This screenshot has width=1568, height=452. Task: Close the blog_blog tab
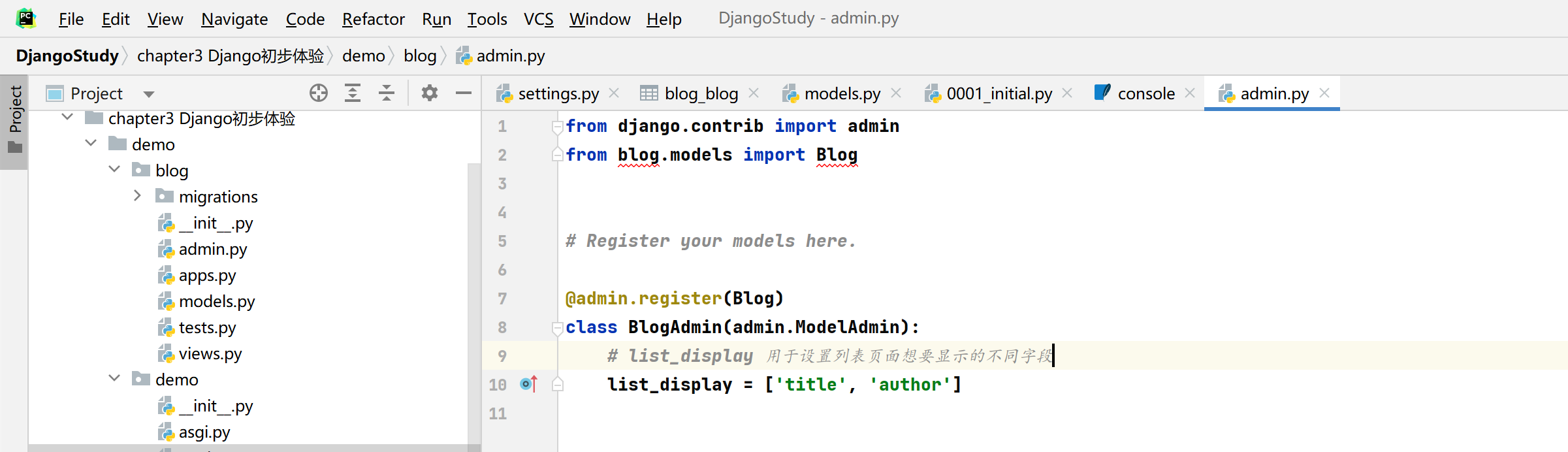tap(754, 93)
